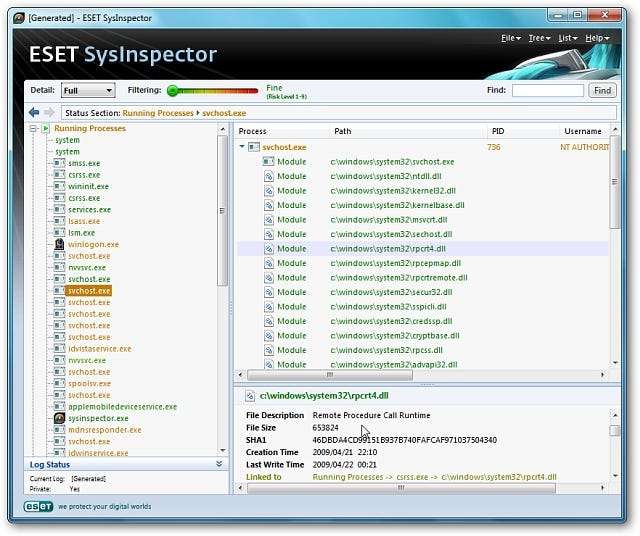Screen dimensions: 640x536
Task: Open the Detail level dropdown
Action: [x=87, y=90]
